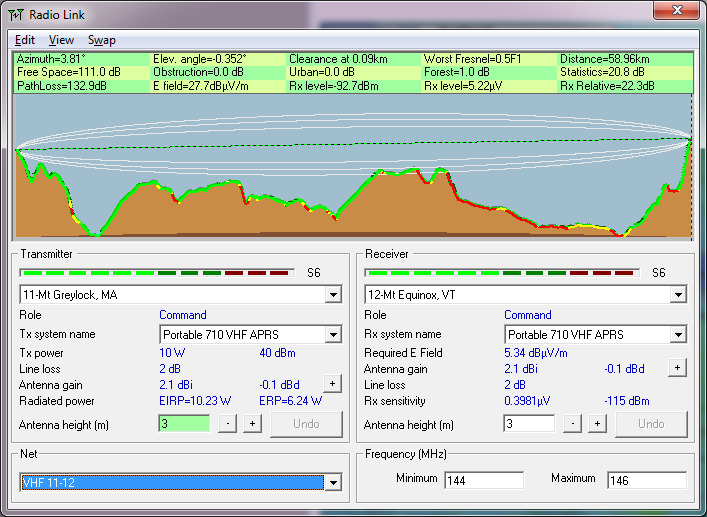Click the Azimuth=3.81° readout

(51, 59)
